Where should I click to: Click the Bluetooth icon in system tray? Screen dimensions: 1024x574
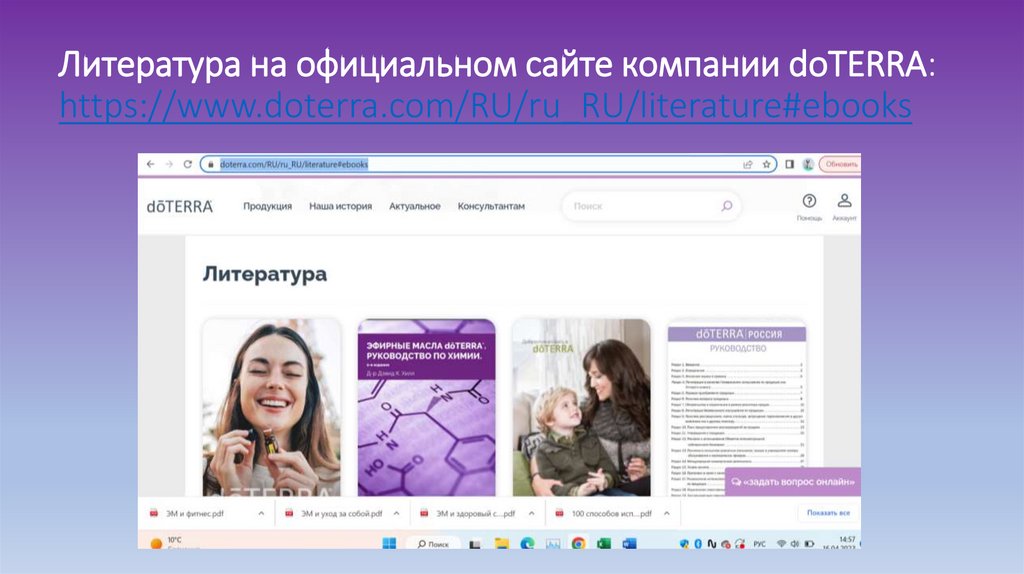pyautogui.click(x=697, y=543)
